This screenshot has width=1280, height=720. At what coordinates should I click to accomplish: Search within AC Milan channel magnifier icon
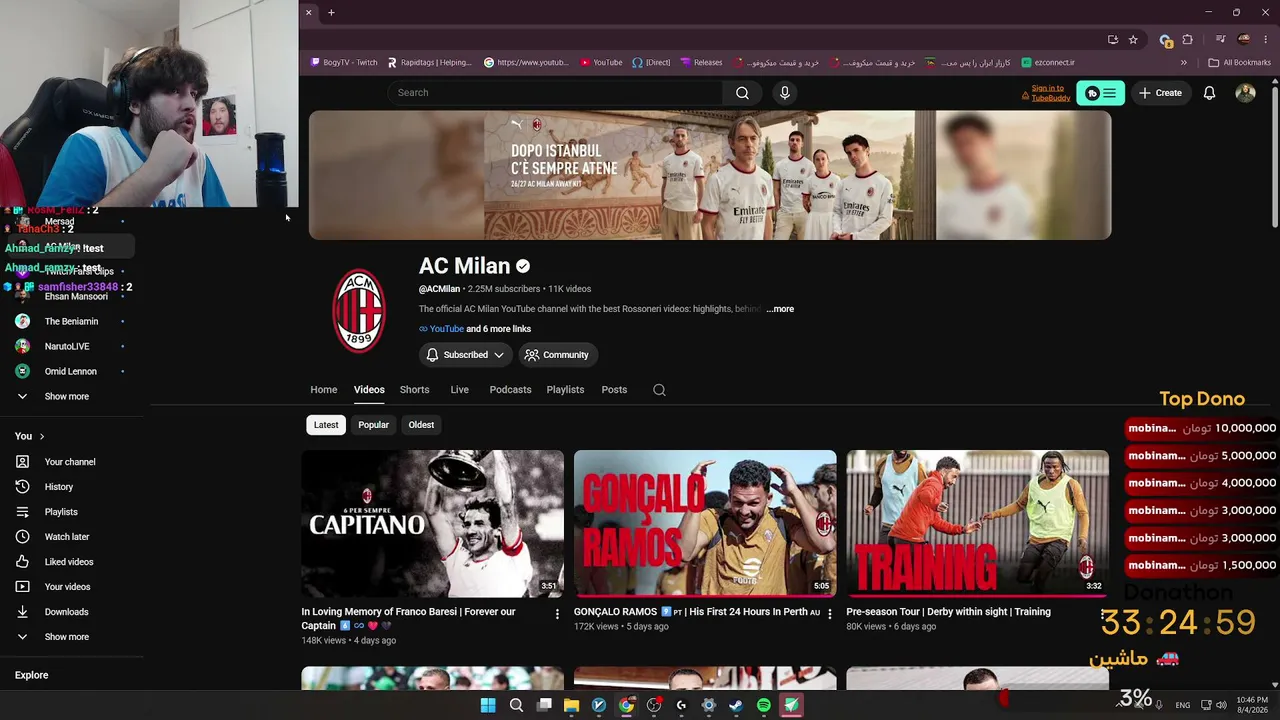click(659, 390)
